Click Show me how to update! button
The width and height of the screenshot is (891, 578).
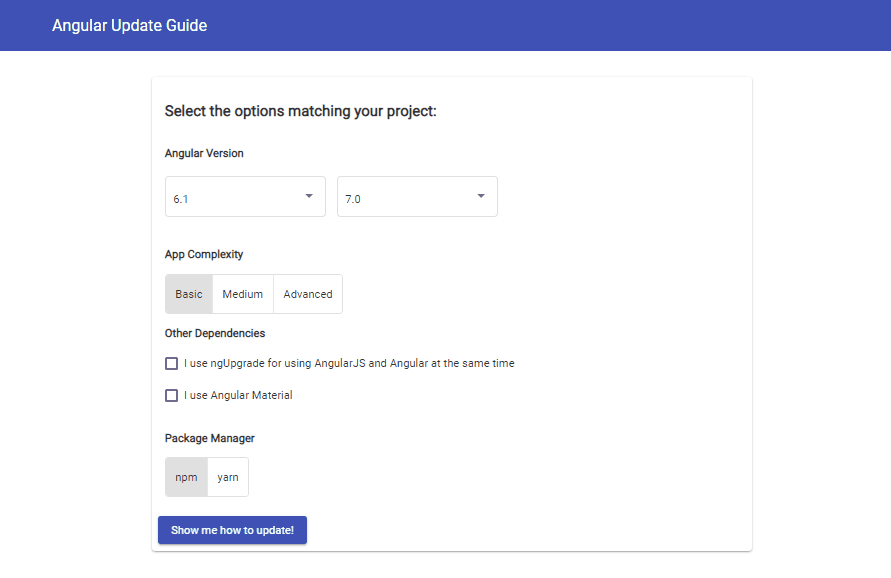232,530
